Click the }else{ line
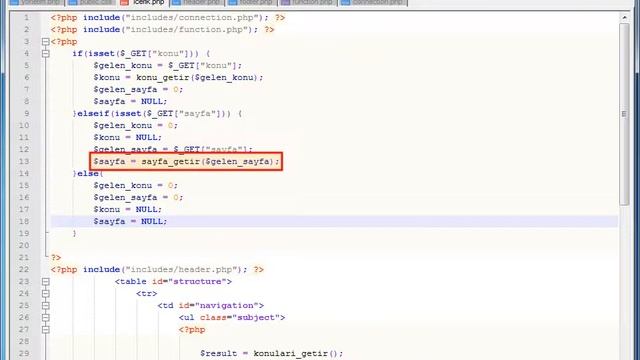 click(x=88, y=173)
